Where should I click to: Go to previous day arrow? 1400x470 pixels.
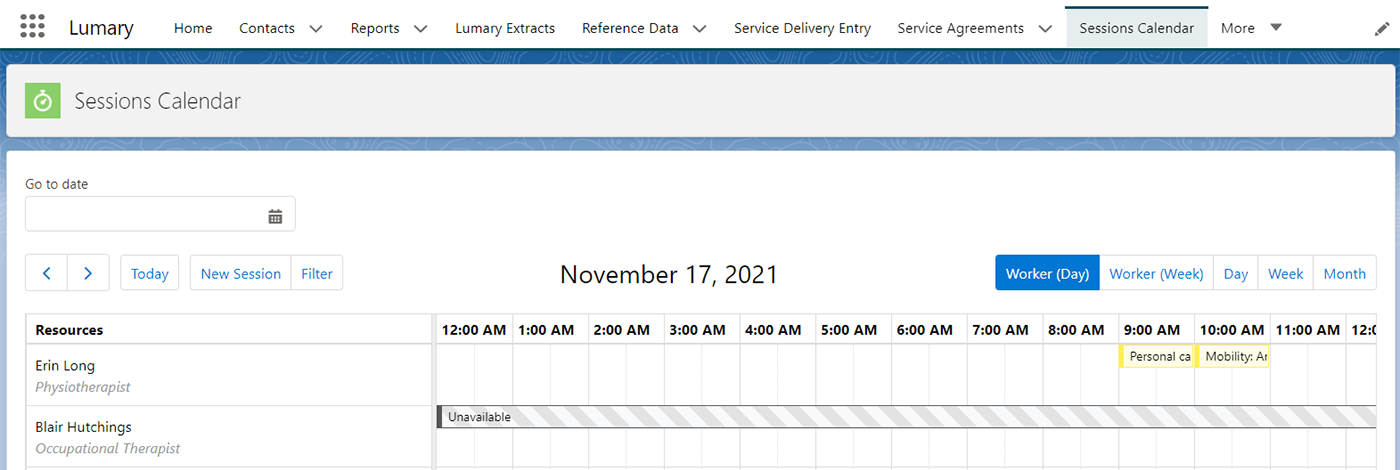pyautogui.click(x=47, y=273)
